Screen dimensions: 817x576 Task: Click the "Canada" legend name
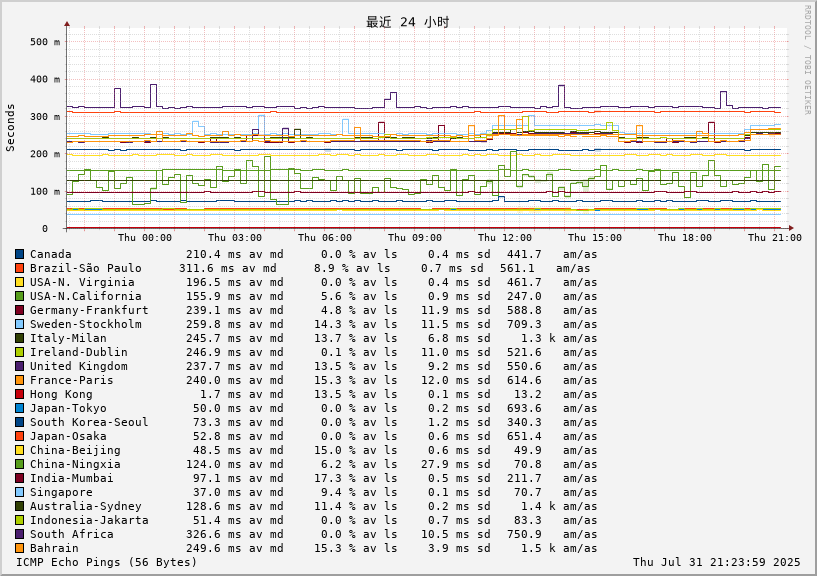point(51,254)
